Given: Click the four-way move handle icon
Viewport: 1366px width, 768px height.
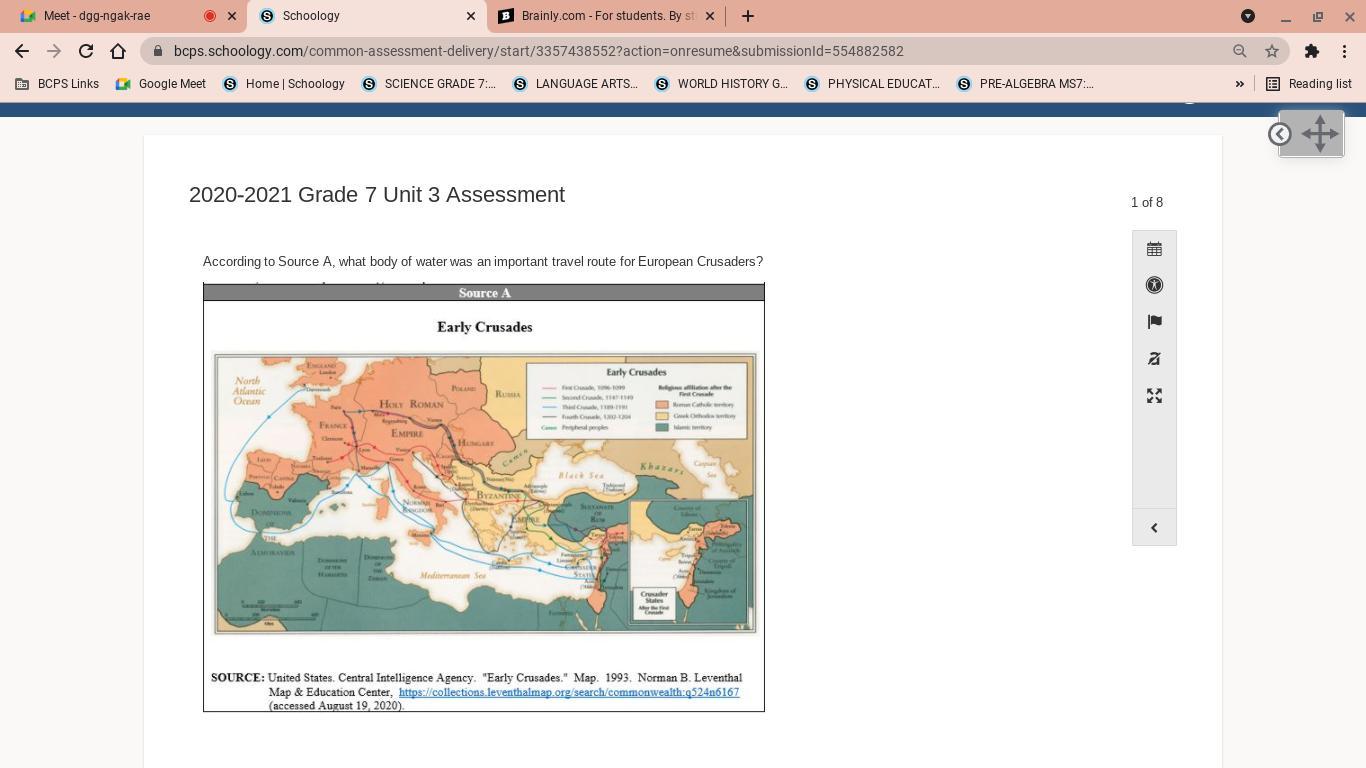Looking at the screenshot, I should click(x=1319, y=134).
